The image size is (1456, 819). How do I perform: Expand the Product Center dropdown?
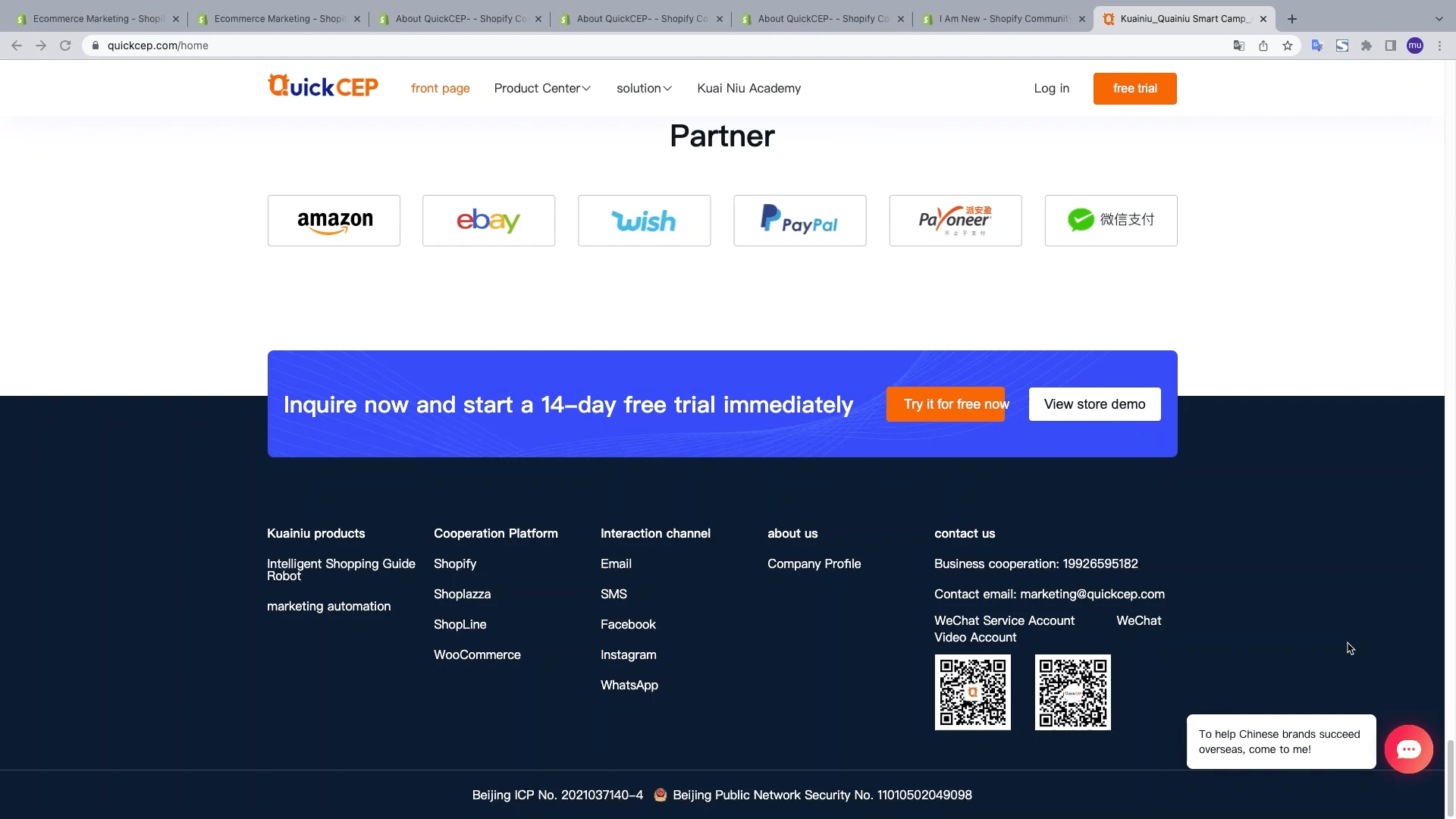tap(542, 89)
